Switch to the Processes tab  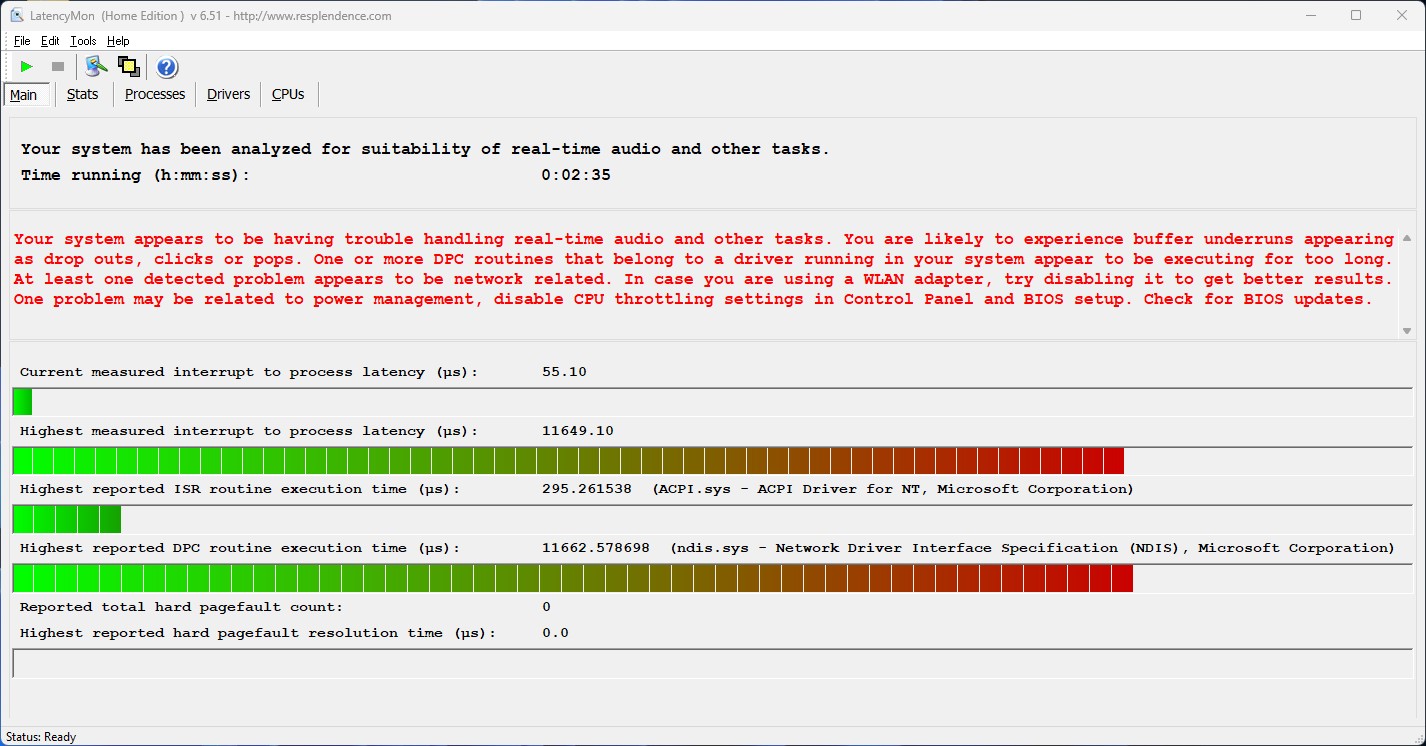(155, 94)
